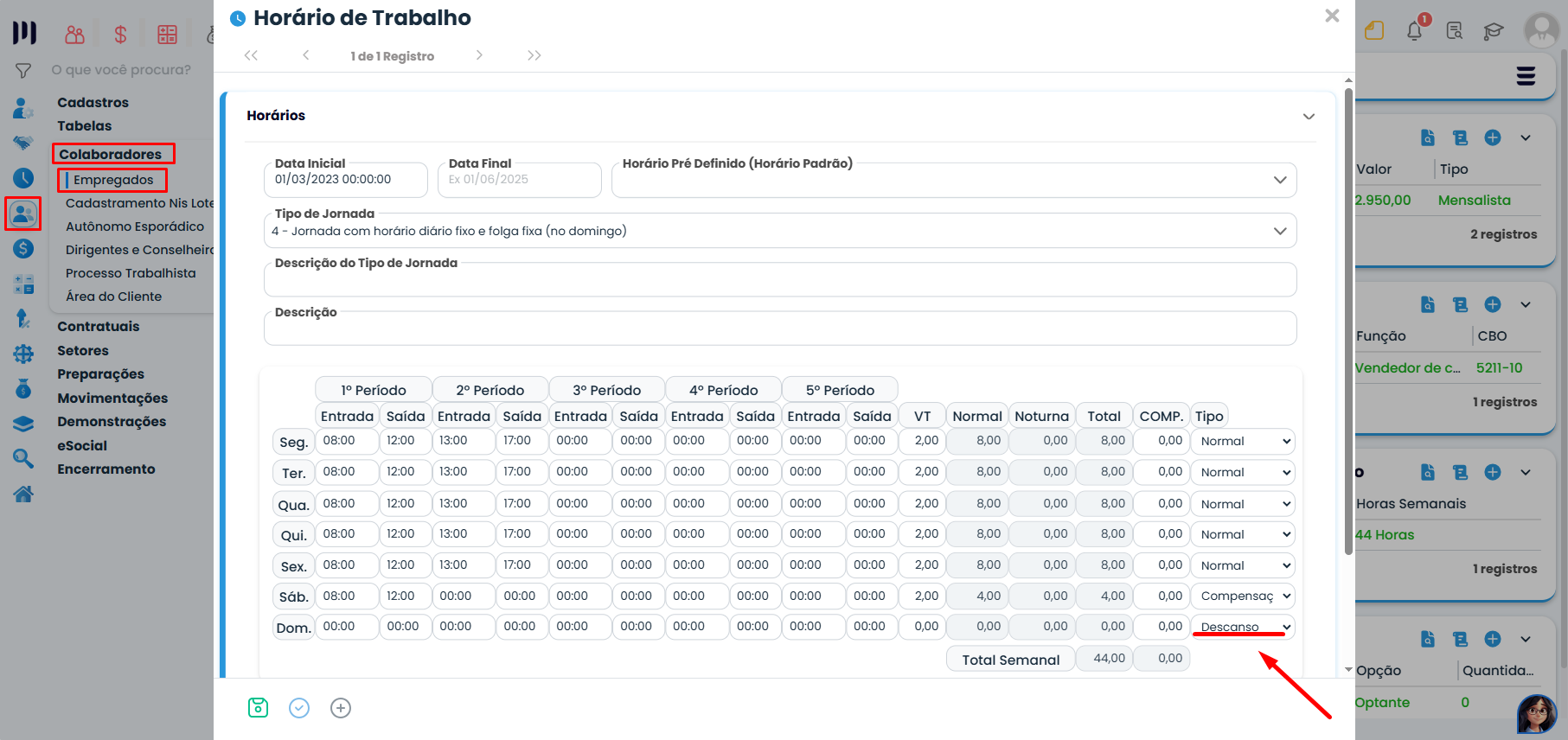
Task: Click the circled plus add-record icon
Action: click(x=341, y=708)
